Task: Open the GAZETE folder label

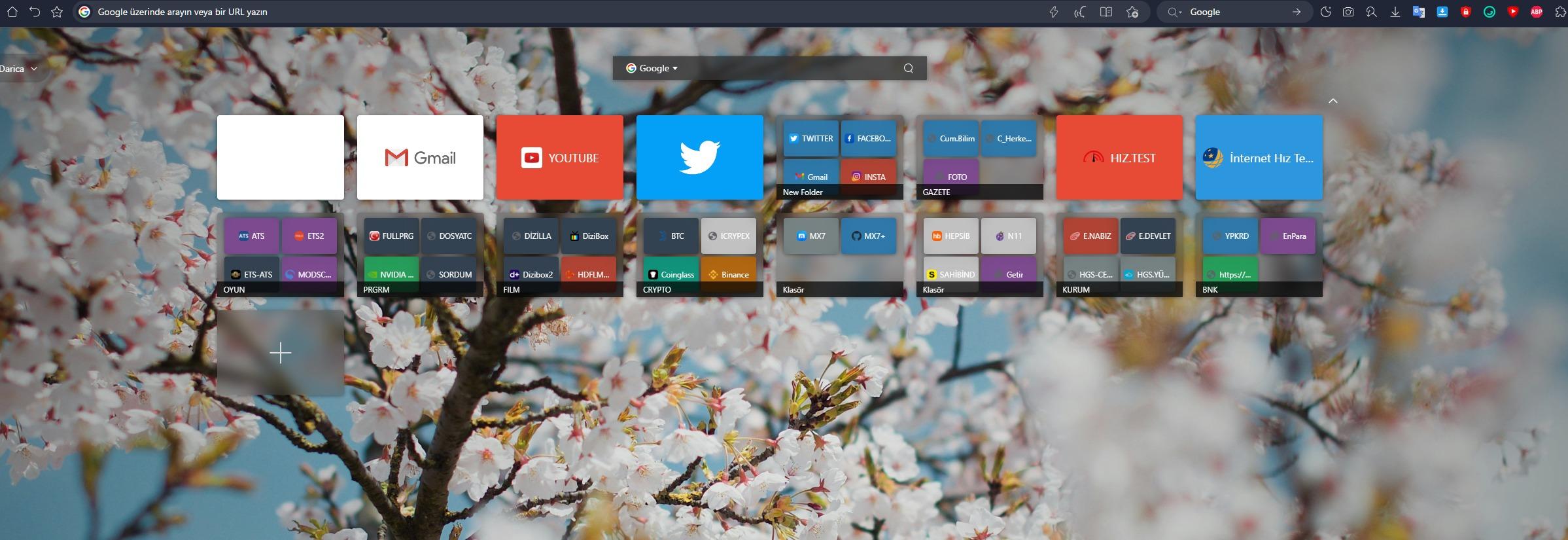Action: coord(936,192)
